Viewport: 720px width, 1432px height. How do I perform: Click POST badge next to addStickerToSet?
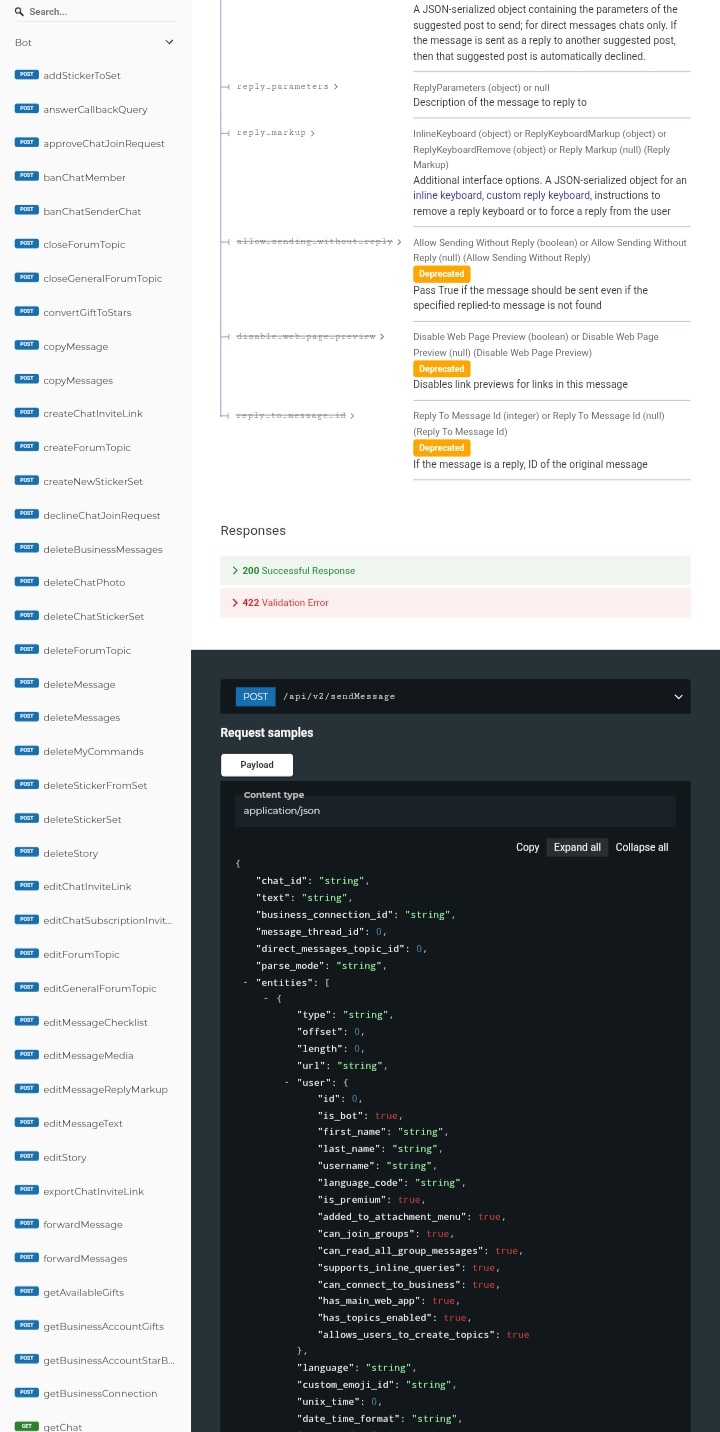point(27,75)
